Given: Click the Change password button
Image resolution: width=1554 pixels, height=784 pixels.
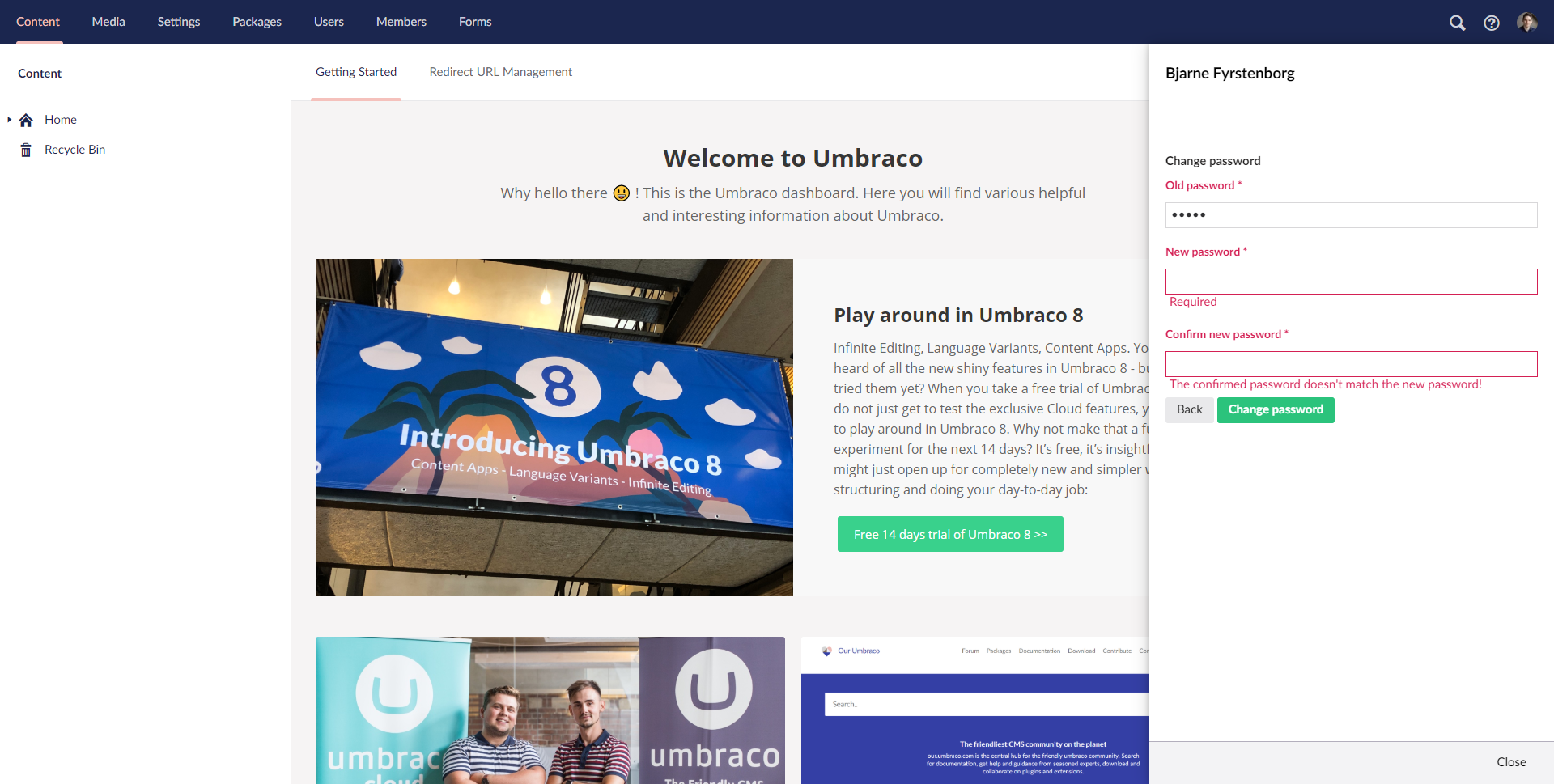Looking at the screenshot, I should [1275, 409].
